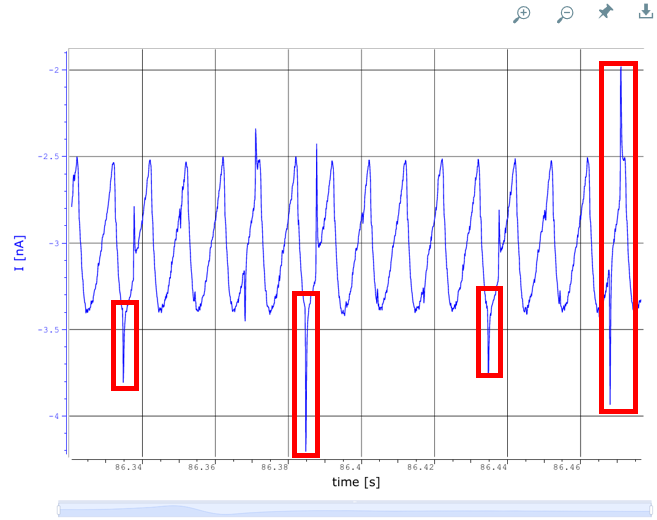Viewport: 657px width, 520px height.
Task: Click the x-axis tick label 86.34
Action: 129,467
